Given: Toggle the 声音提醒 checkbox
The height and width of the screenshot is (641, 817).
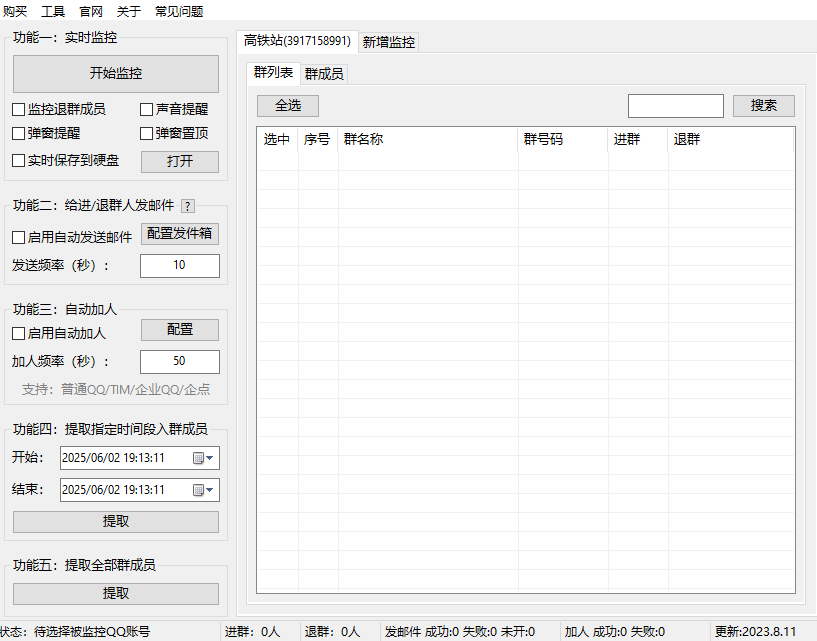Looking at the screenshot, I should [x=147, y=110].
